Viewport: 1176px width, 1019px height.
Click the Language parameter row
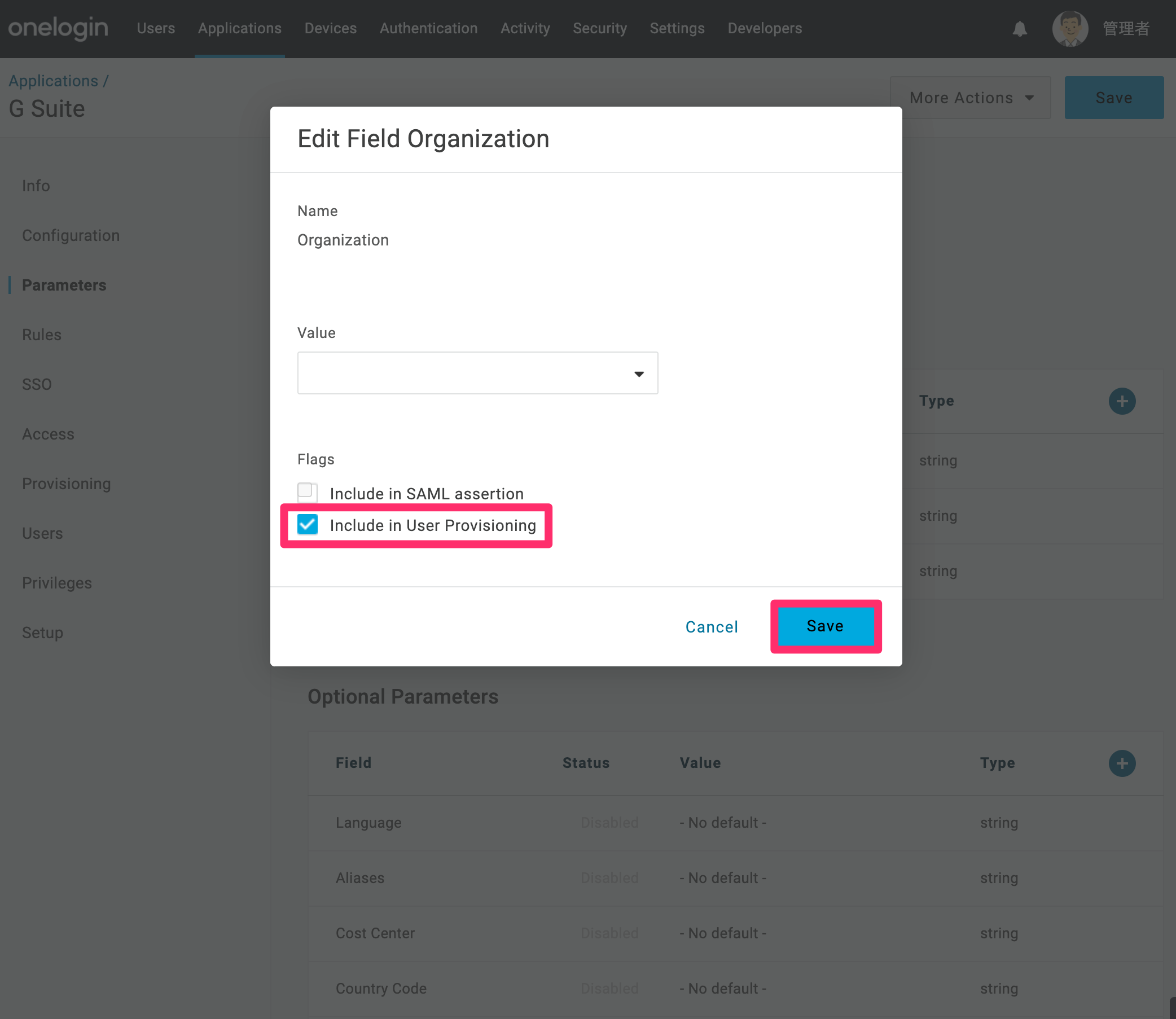coord(735,822)
